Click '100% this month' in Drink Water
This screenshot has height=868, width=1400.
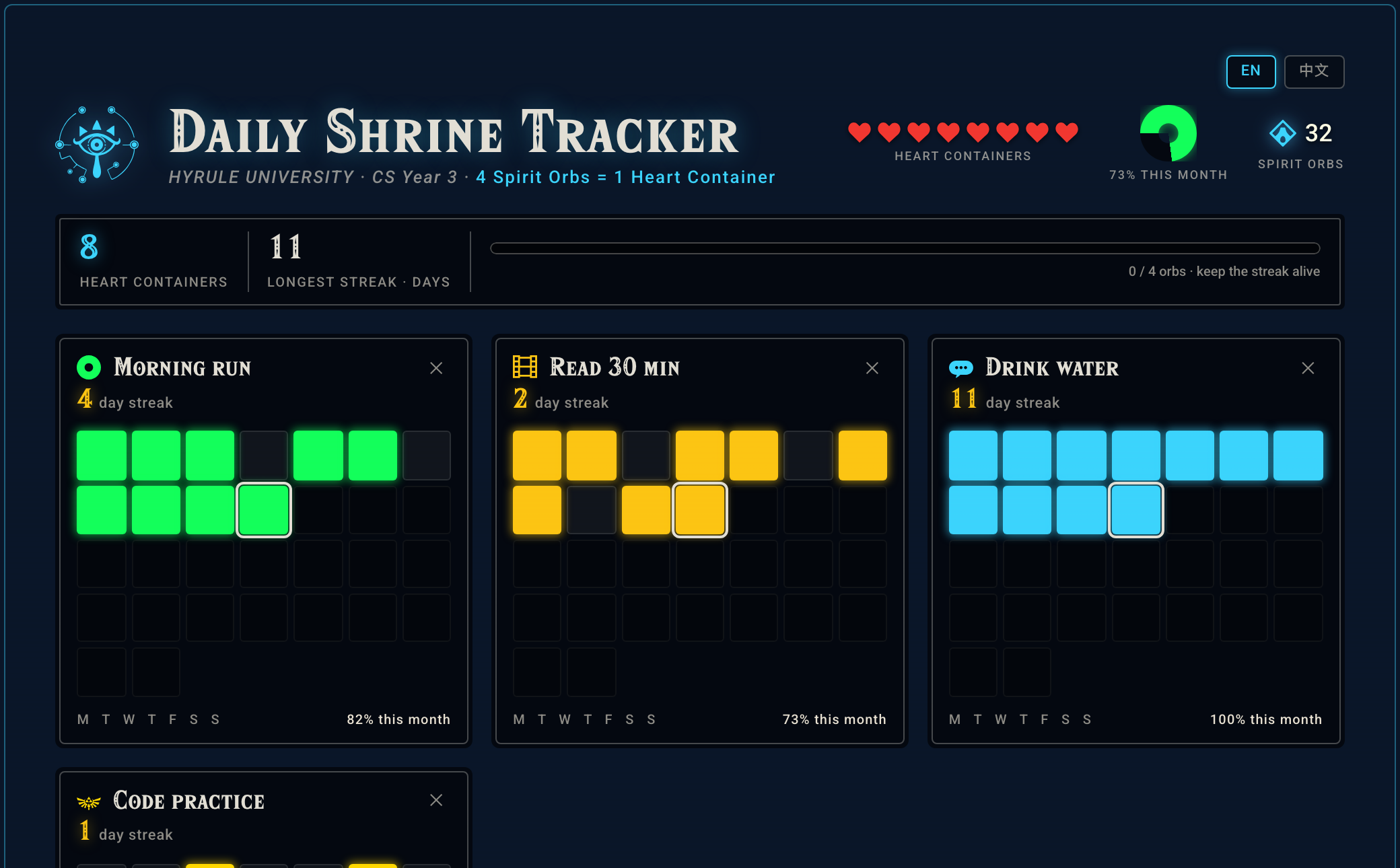click(x=1266, y=719)
